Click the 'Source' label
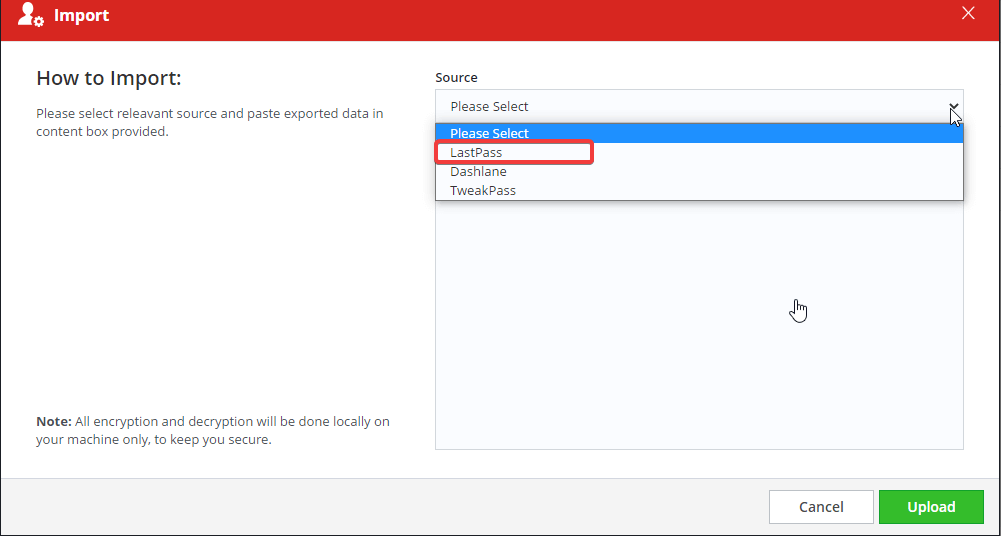1003x536 pixels. coord(456,77)
